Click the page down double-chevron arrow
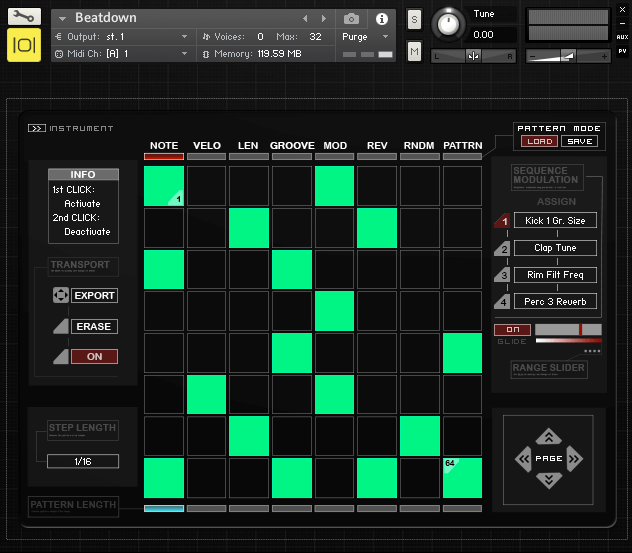 (x=548, y=481)
